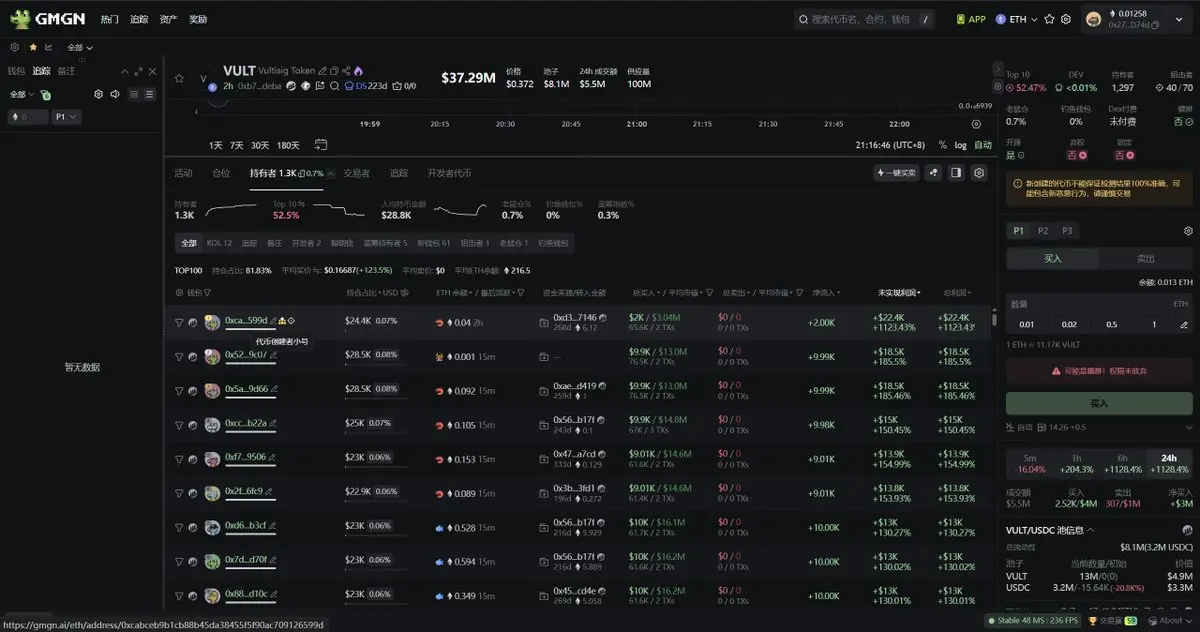Switch to the 开发者代币 tab
This screenshot has height=632, width=1200.
pos(449,173)
